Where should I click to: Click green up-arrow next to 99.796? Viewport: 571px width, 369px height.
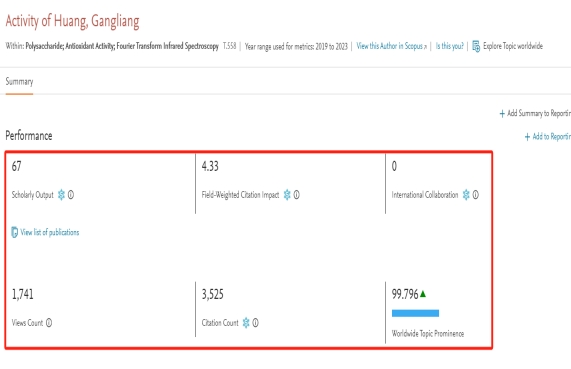coord(423,294)
